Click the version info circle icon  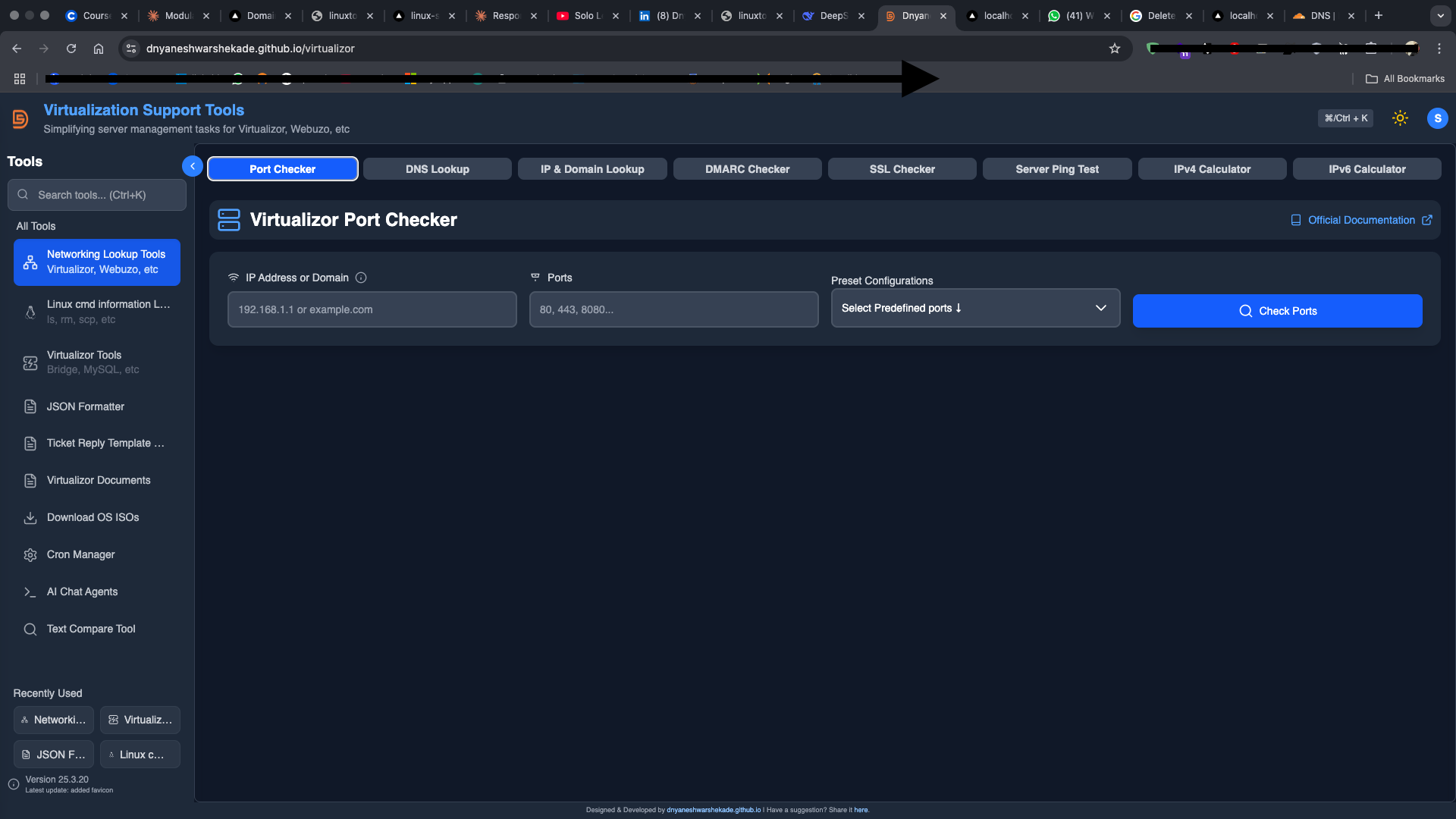[14, 785]
